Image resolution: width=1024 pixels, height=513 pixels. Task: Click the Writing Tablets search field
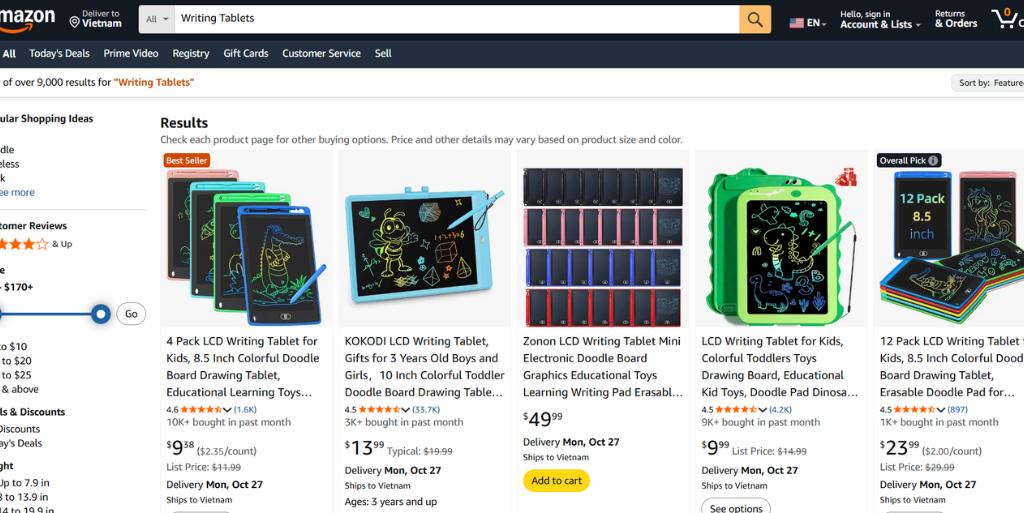pos(457,20)
